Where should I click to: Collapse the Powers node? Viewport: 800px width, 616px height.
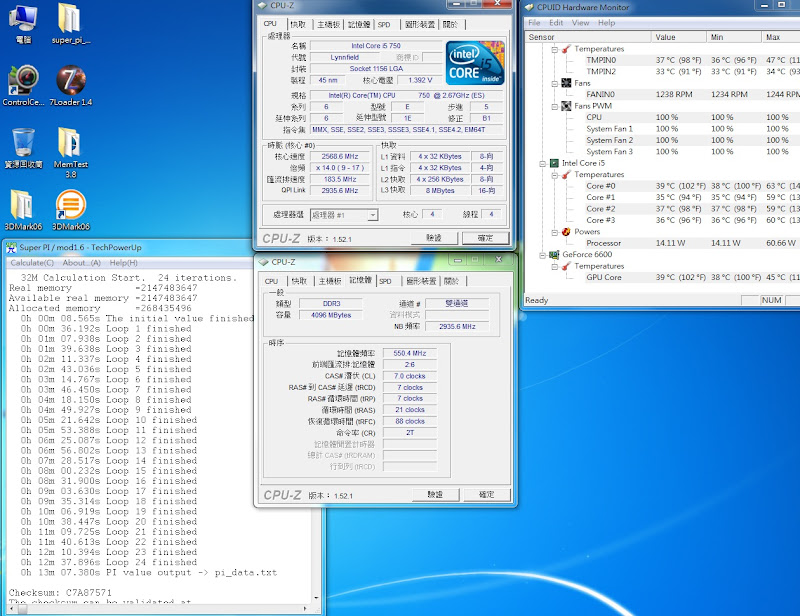(x=555, y=232)
